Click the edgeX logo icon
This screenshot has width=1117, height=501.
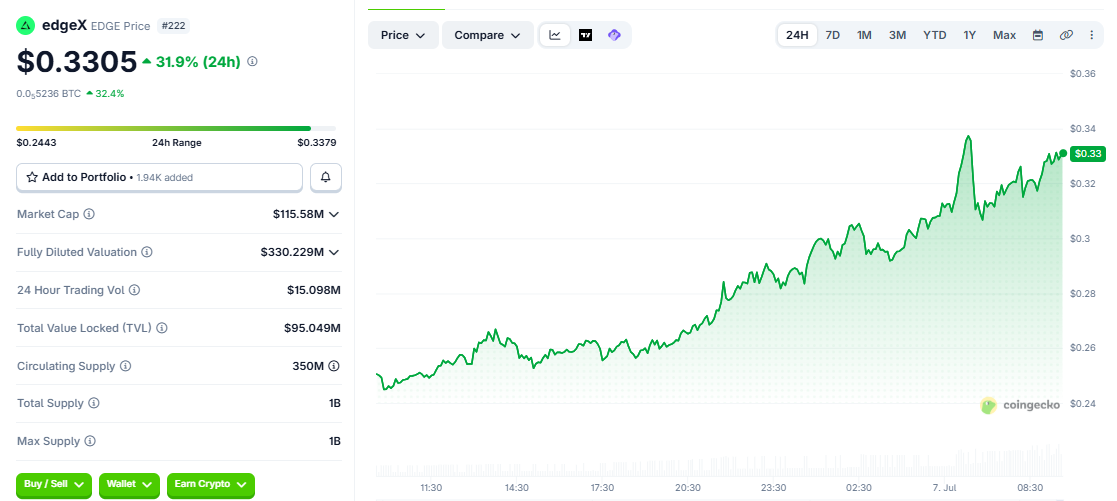coord(26,26)
